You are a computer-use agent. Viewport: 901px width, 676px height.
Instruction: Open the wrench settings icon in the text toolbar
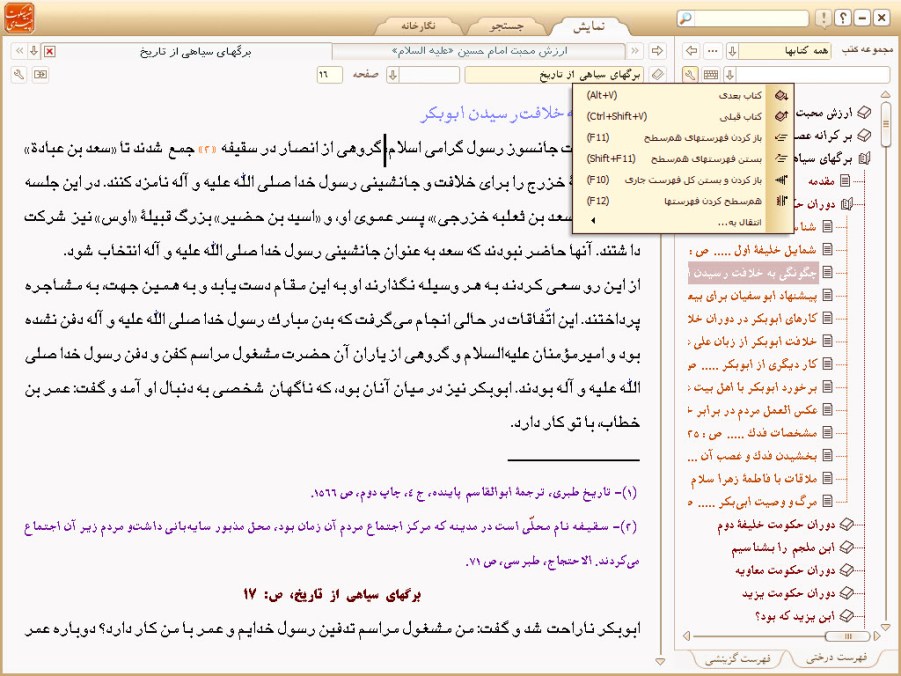19,75
